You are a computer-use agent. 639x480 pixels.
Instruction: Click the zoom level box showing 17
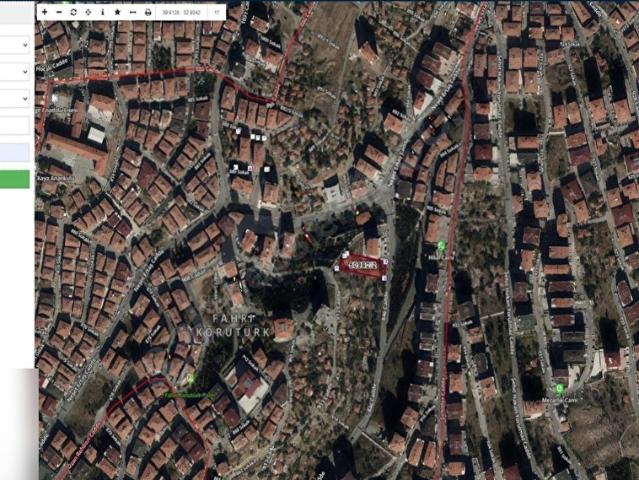217,12
